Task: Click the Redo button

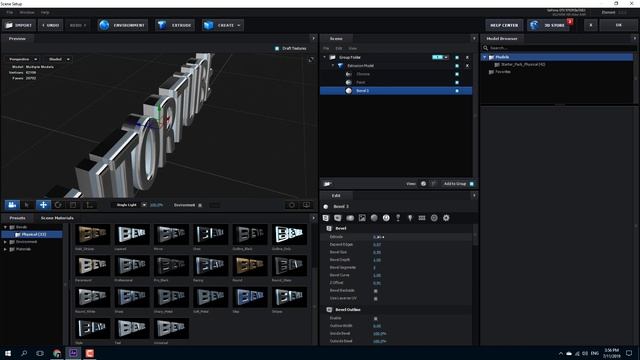Action: click(x=78, y=25)
